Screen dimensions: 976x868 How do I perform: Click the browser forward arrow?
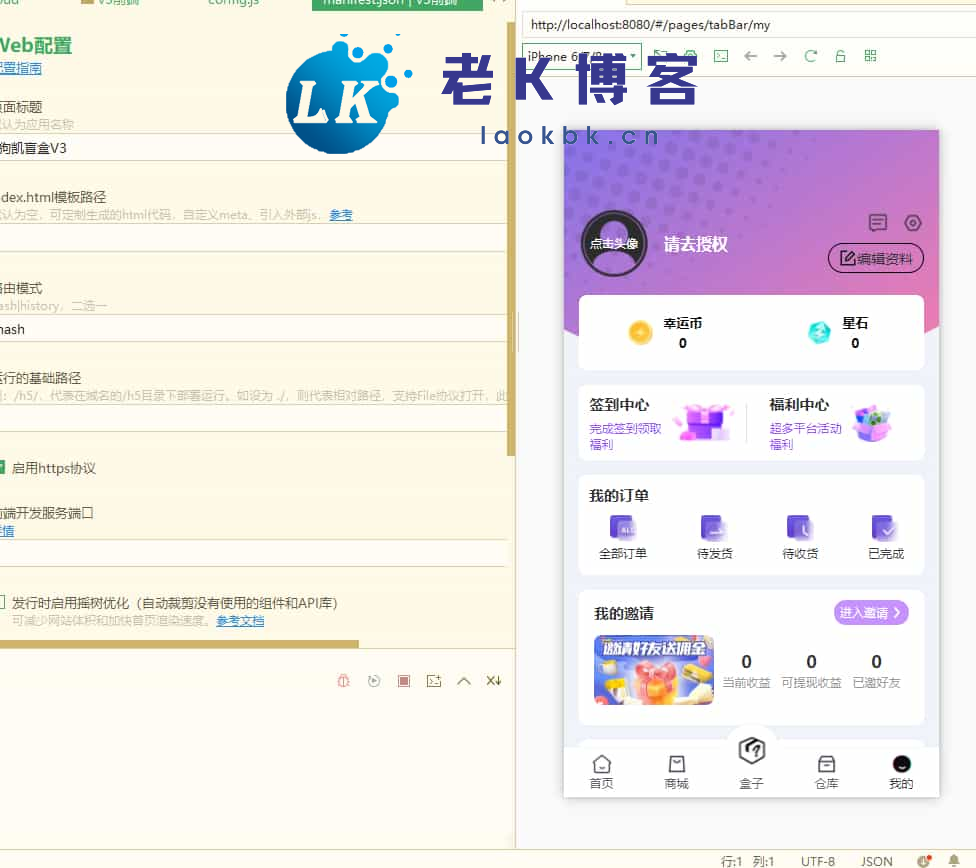tap(780, 56)
